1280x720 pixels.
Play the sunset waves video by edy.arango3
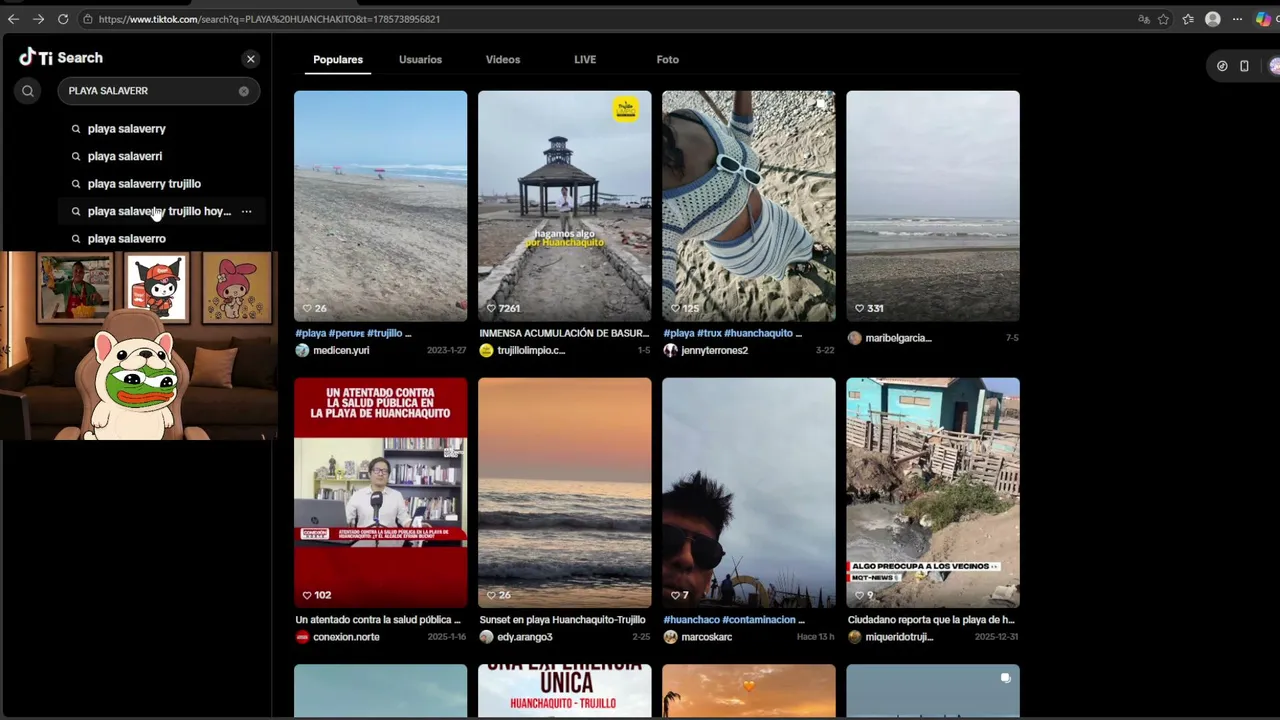pos(564,493)
